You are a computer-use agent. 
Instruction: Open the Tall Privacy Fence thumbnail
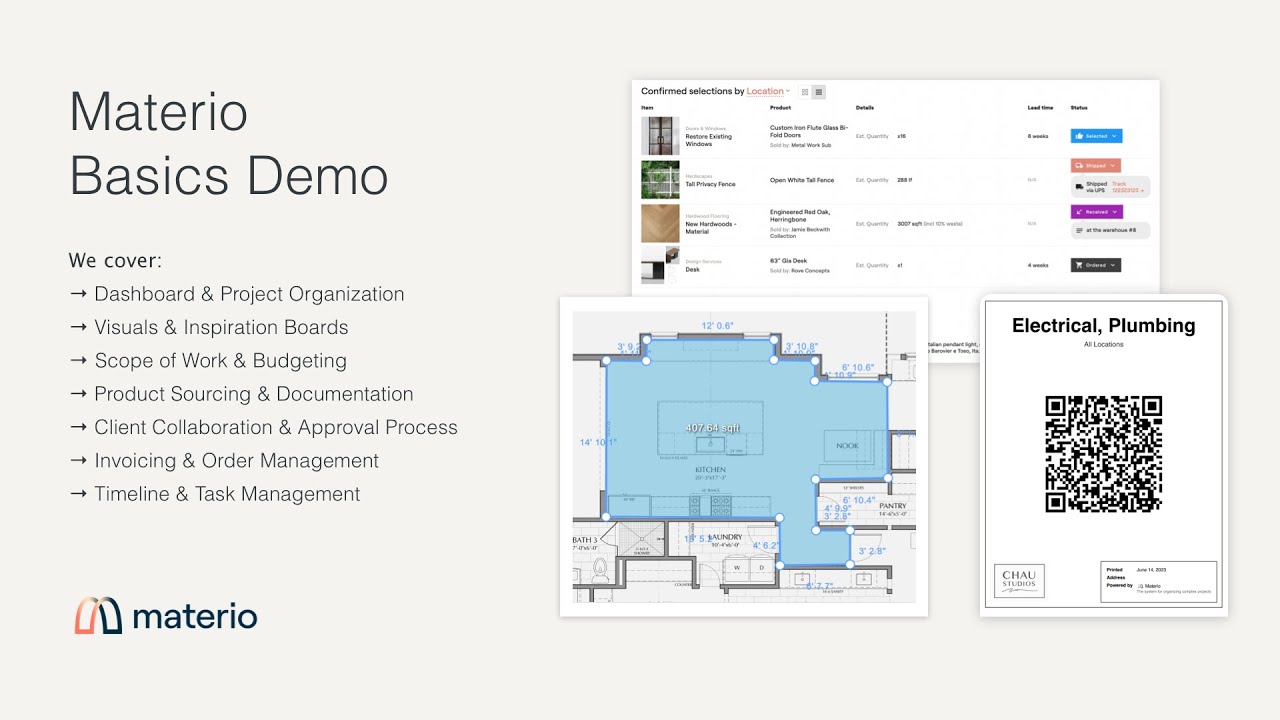660,180
